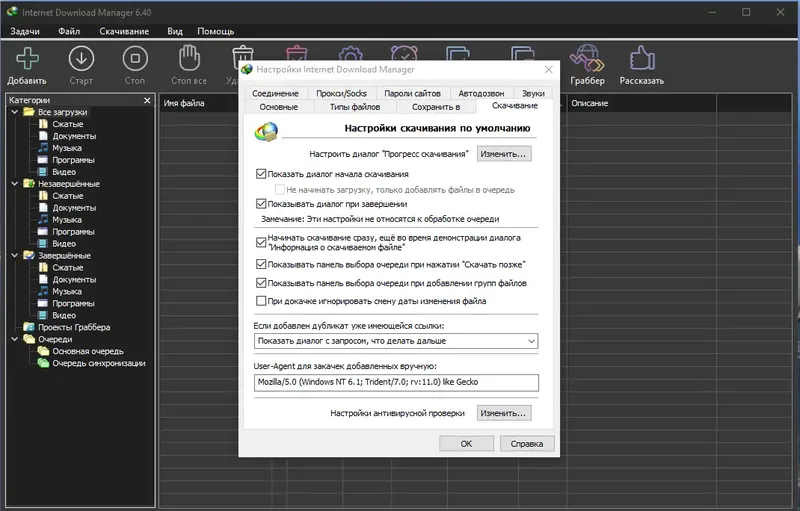Switch to the Соединение tab
This screenshot has height=511, width=800.
(276, 93)
